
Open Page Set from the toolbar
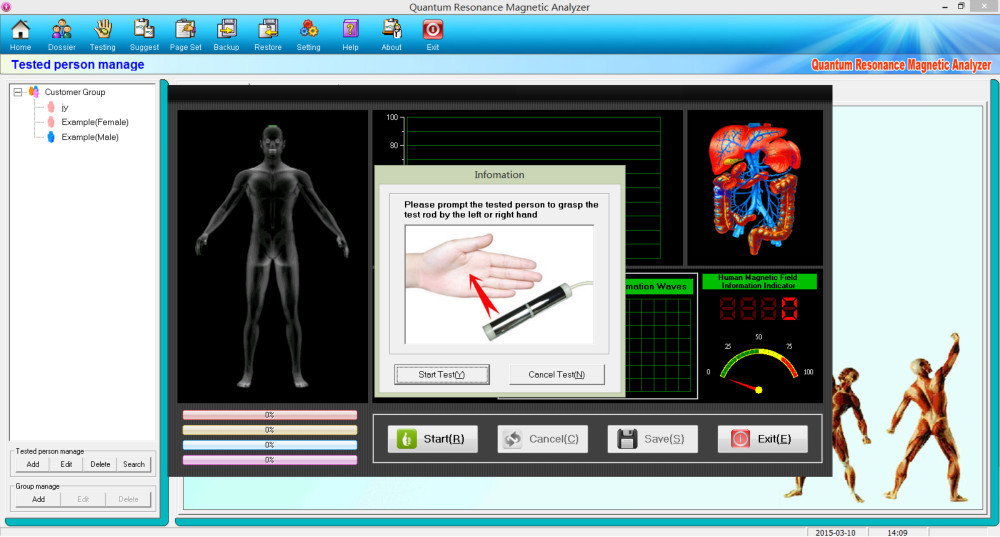pyautogui.click(x=185, y=31)
